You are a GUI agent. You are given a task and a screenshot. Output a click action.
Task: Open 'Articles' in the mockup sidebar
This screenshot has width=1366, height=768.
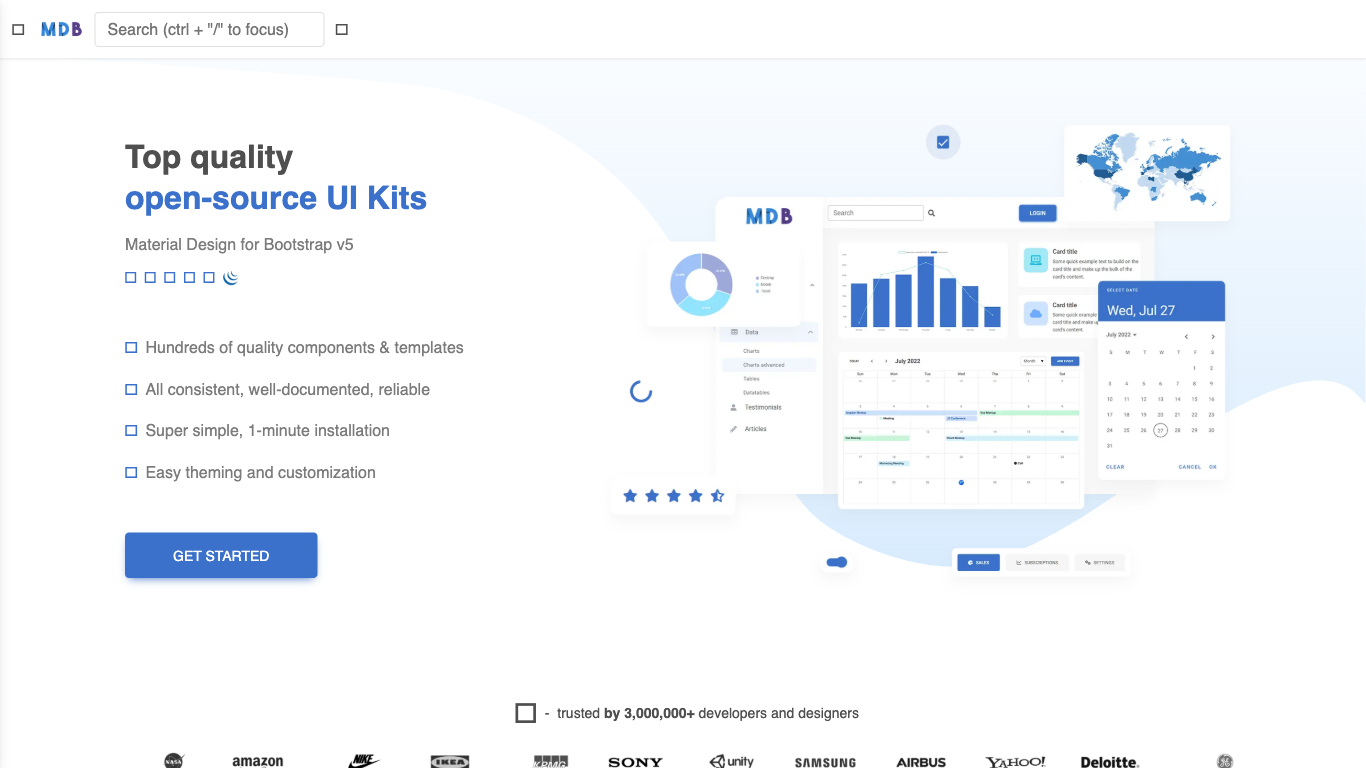point(755,429)
